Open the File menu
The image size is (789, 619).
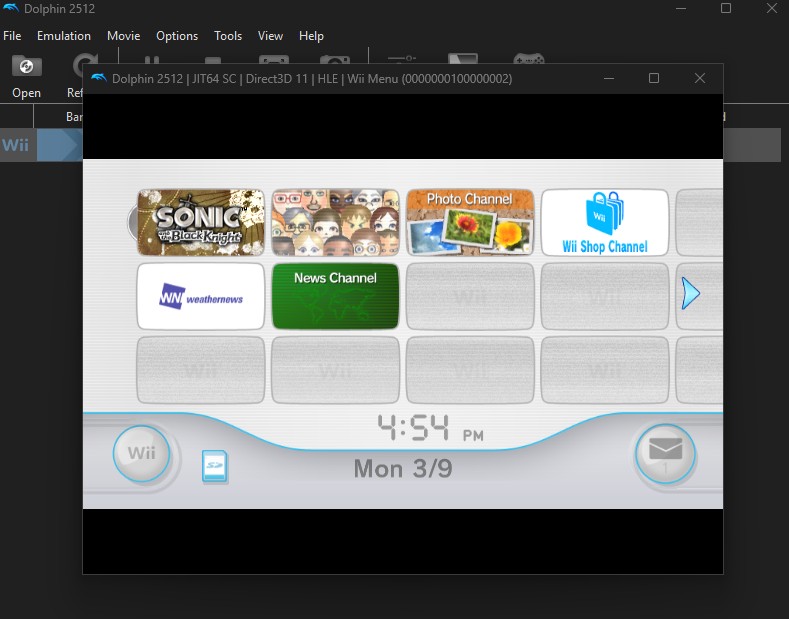[x=12, y=36]
